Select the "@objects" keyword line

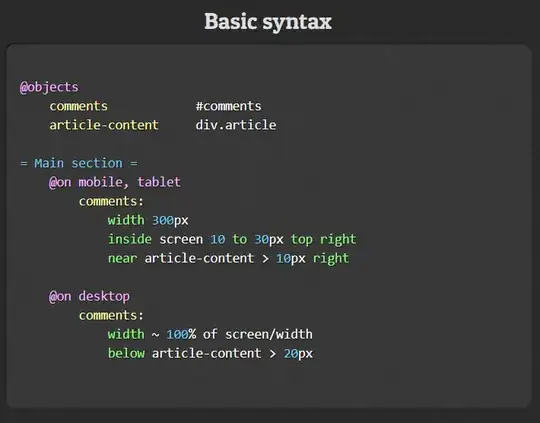coord(49,87)
